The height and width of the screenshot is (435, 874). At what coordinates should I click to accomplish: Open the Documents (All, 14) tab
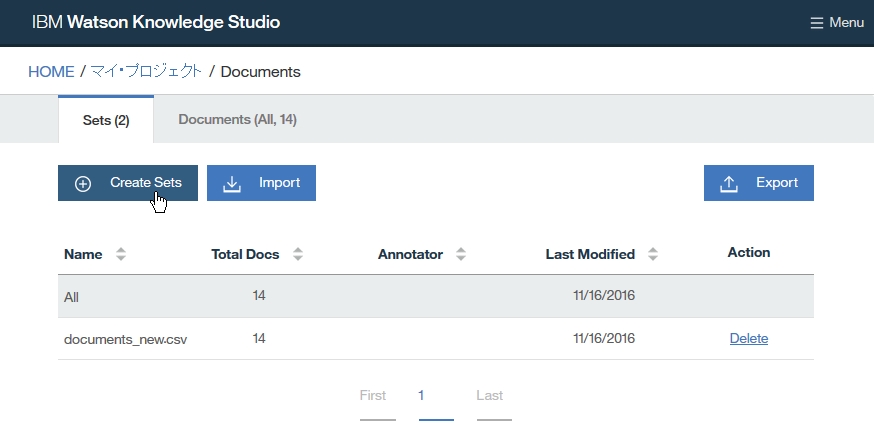(x=237, y=120)
